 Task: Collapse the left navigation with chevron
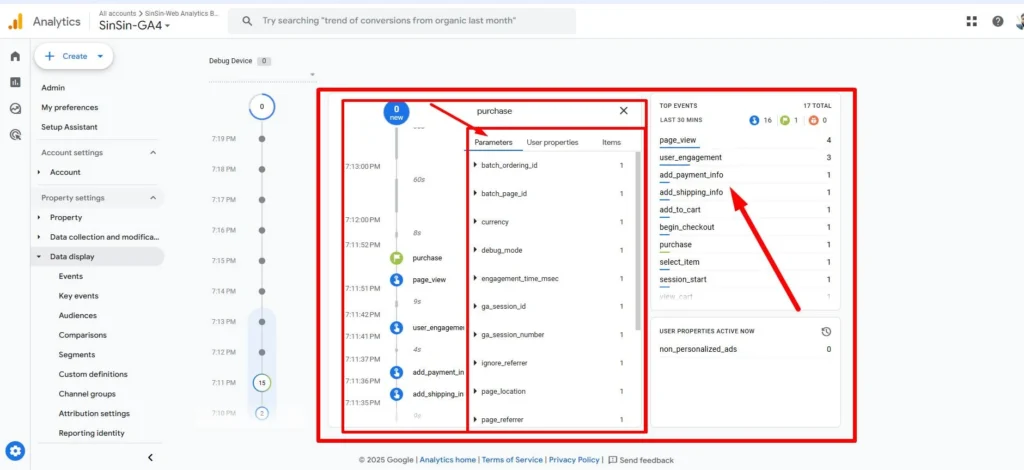coord(150,458)
